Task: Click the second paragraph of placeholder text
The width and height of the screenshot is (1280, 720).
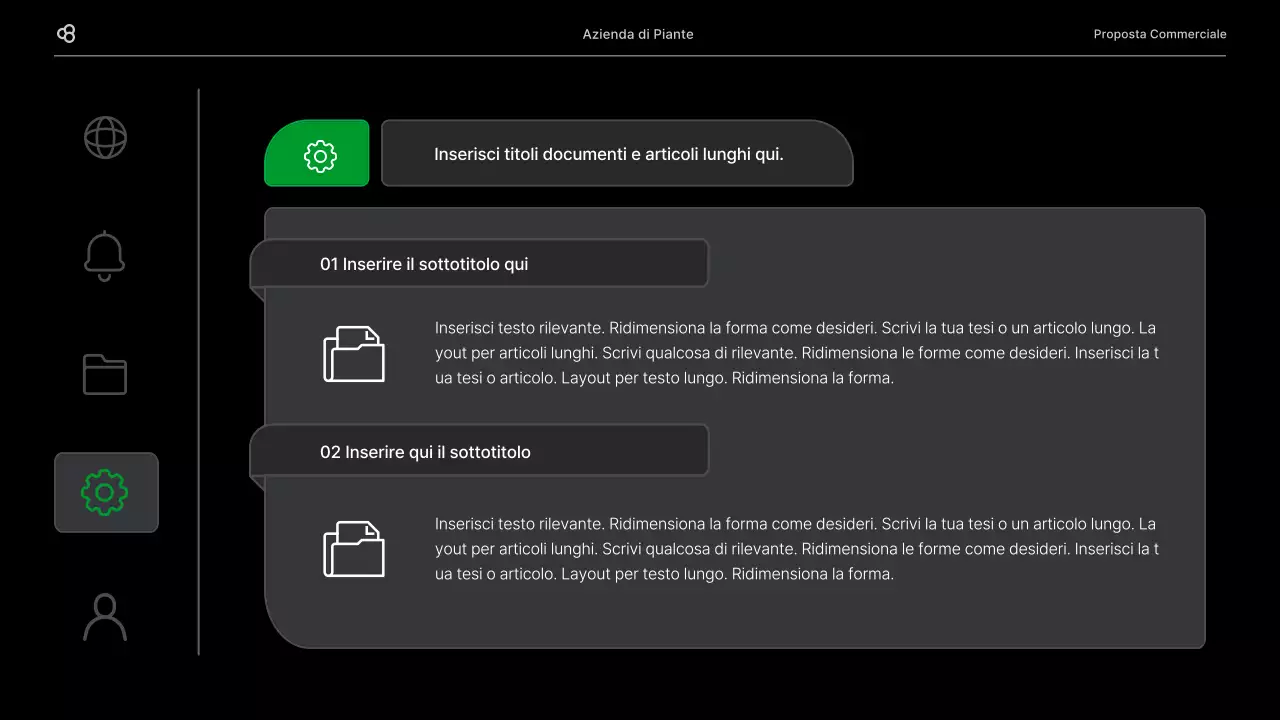Action: (797, 549)
